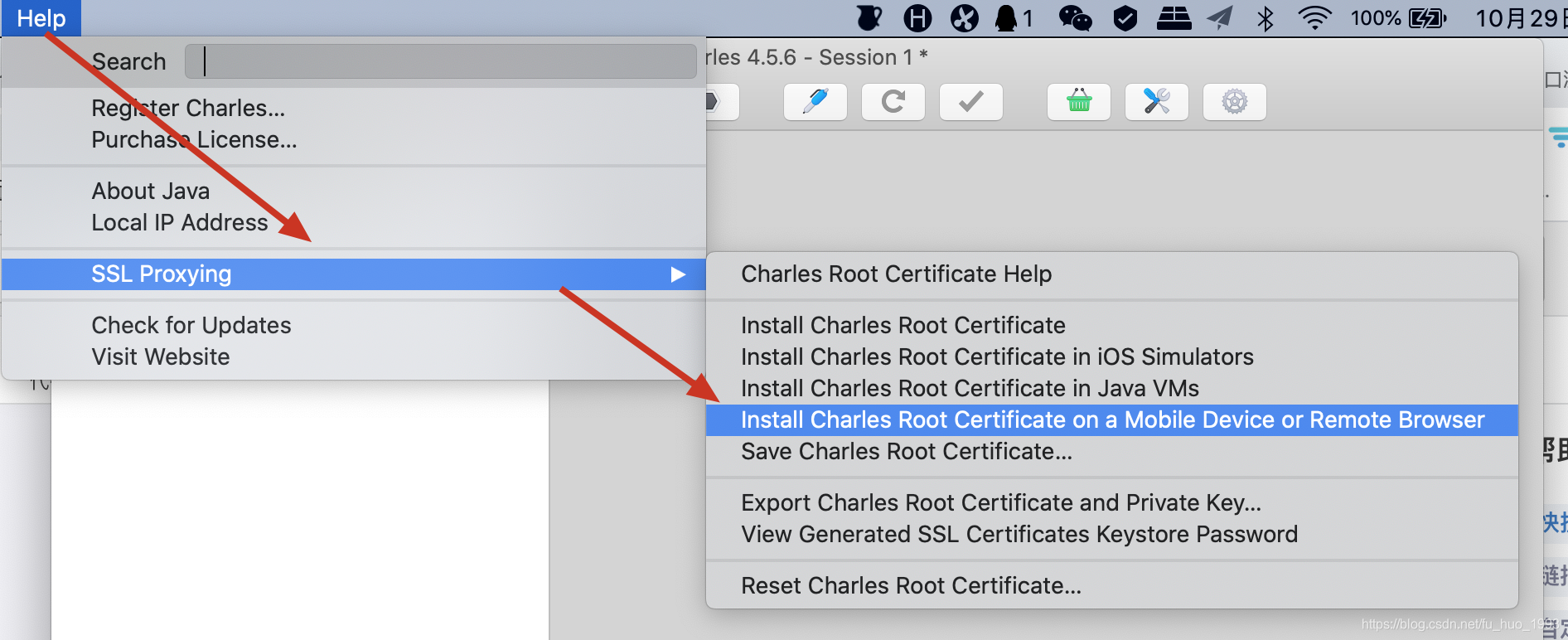Click the date display in menu bar
1568x640 pixels.
coord(1522,18)
